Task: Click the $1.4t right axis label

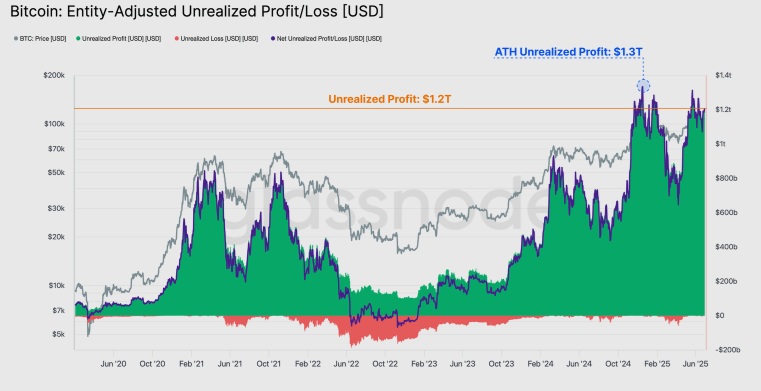Action: [x=723, y=76]
